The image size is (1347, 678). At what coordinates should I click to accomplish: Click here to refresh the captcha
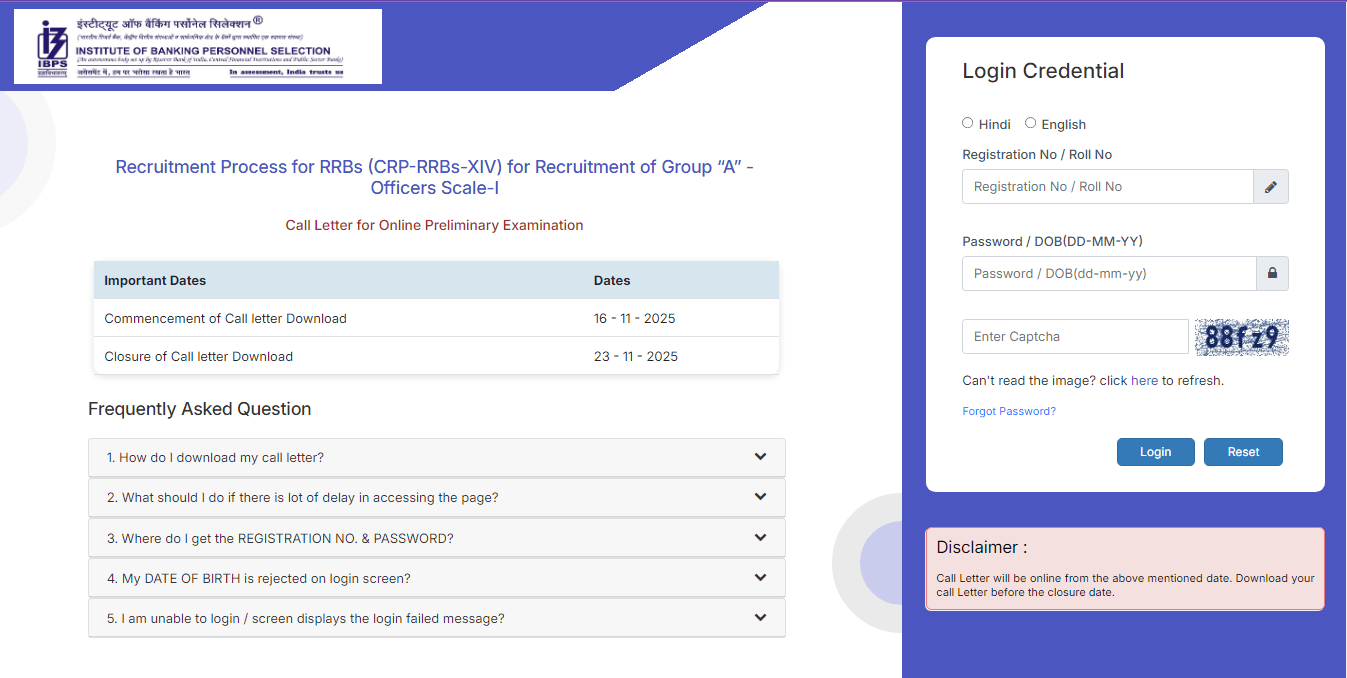[1144, 380]
